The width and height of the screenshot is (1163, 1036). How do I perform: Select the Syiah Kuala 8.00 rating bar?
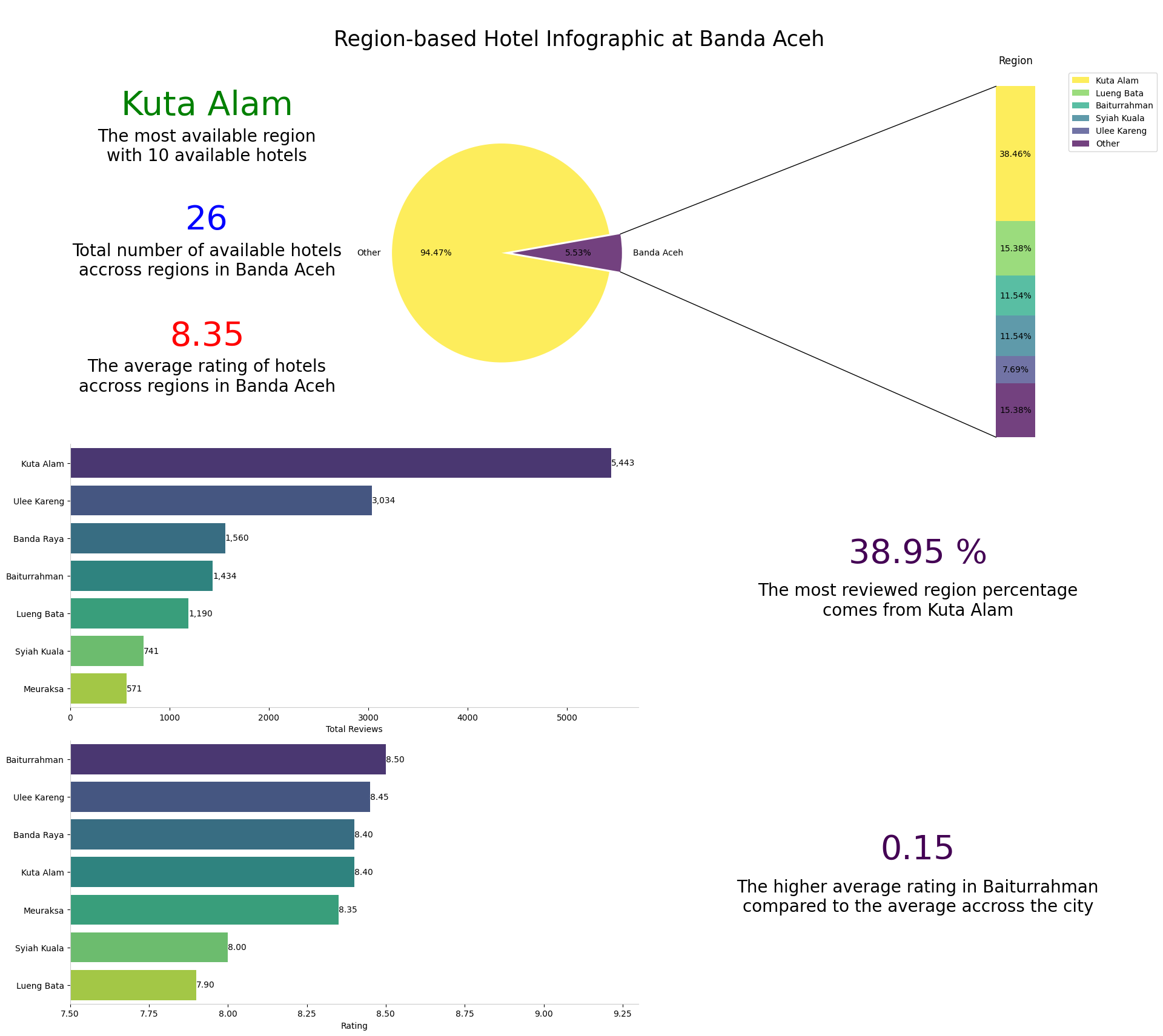point(149,948)
